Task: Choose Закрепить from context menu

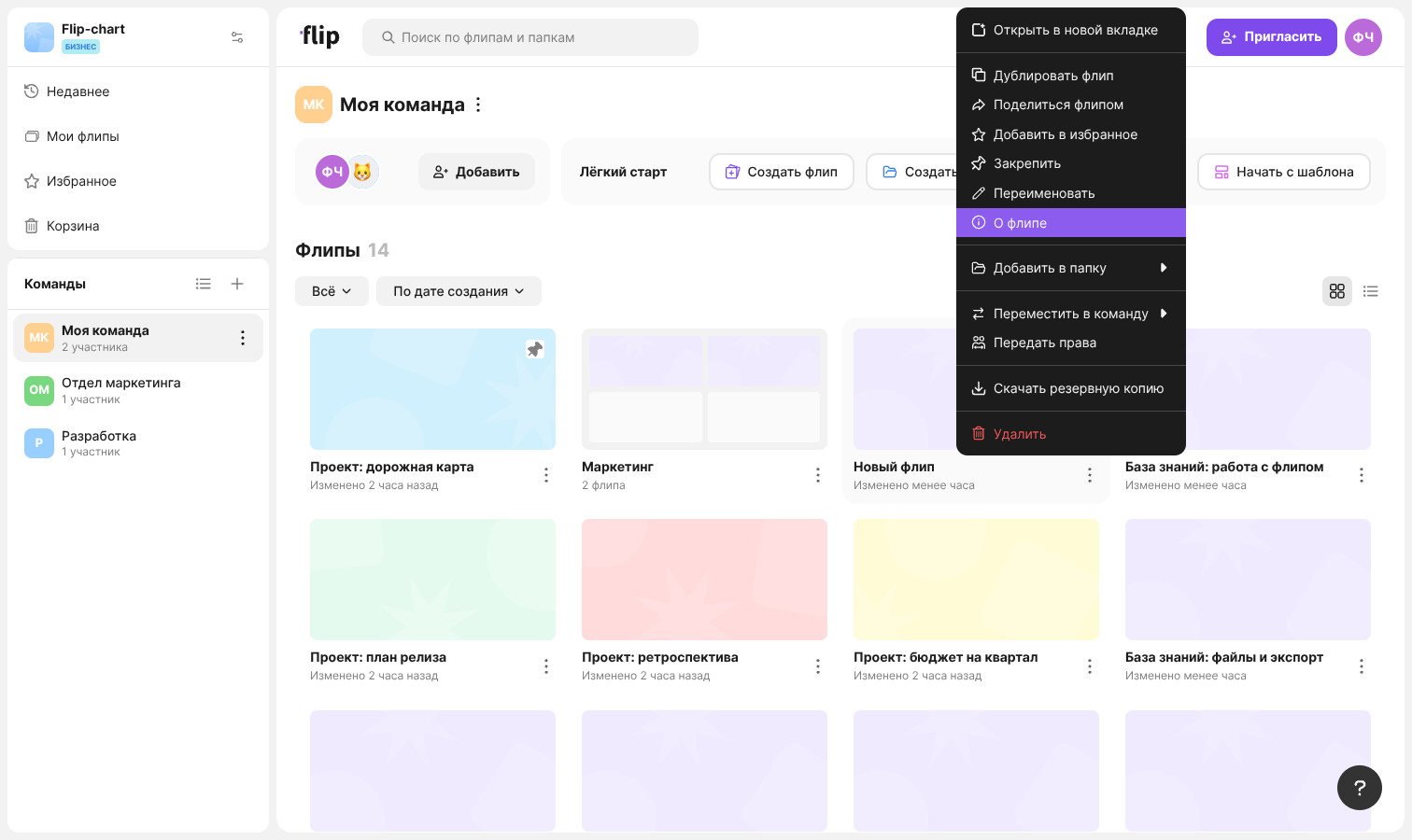Action: pos(1071,163)
